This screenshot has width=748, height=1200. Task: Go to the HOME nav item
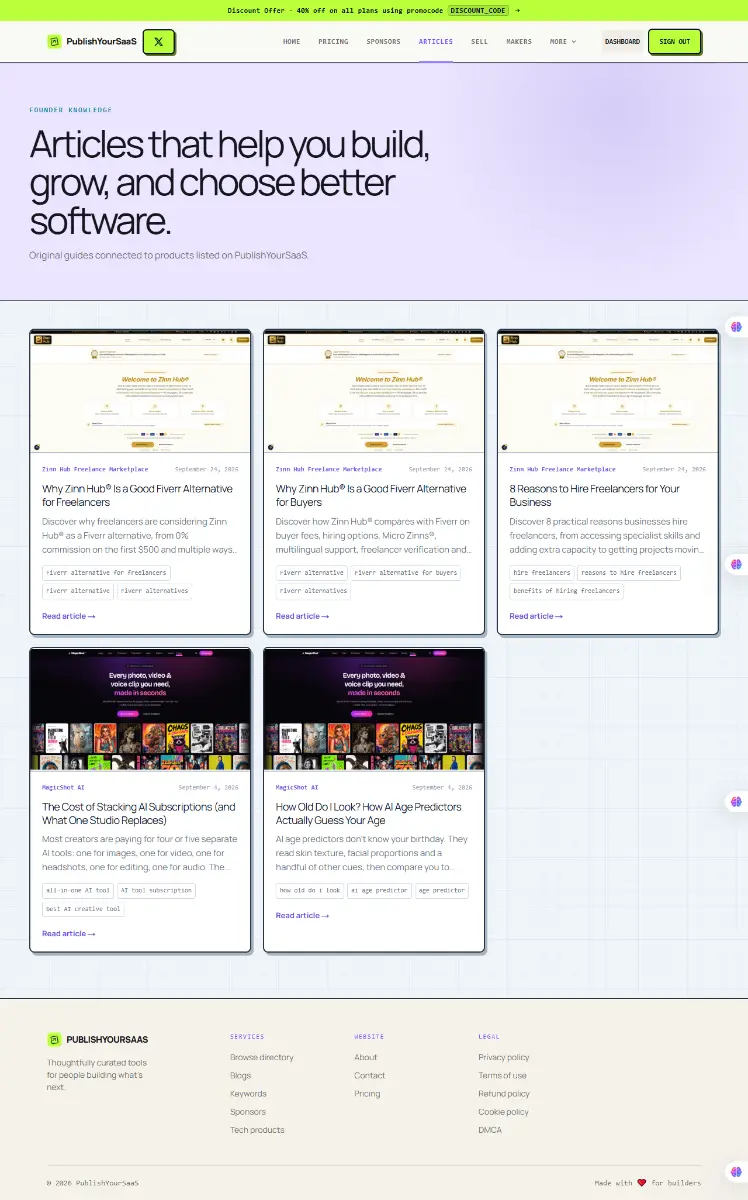coord(291,42)
